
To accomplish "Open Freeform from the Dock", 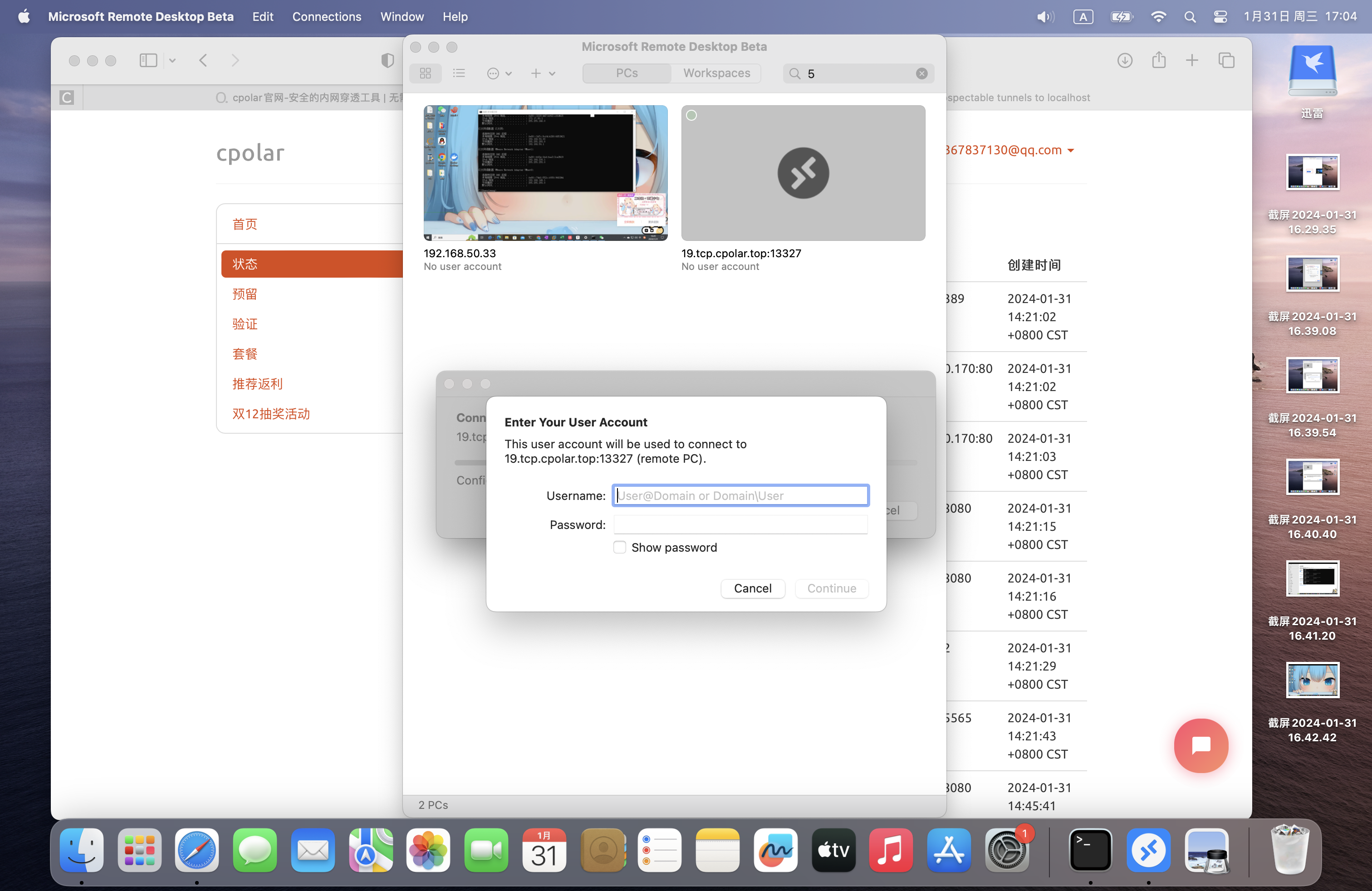I will tap(775, 850).
